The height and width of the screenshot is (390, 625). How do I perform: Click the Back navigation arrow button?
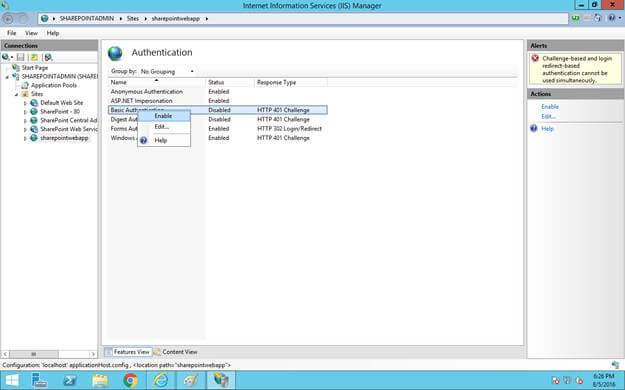click(x=8, y=18)
